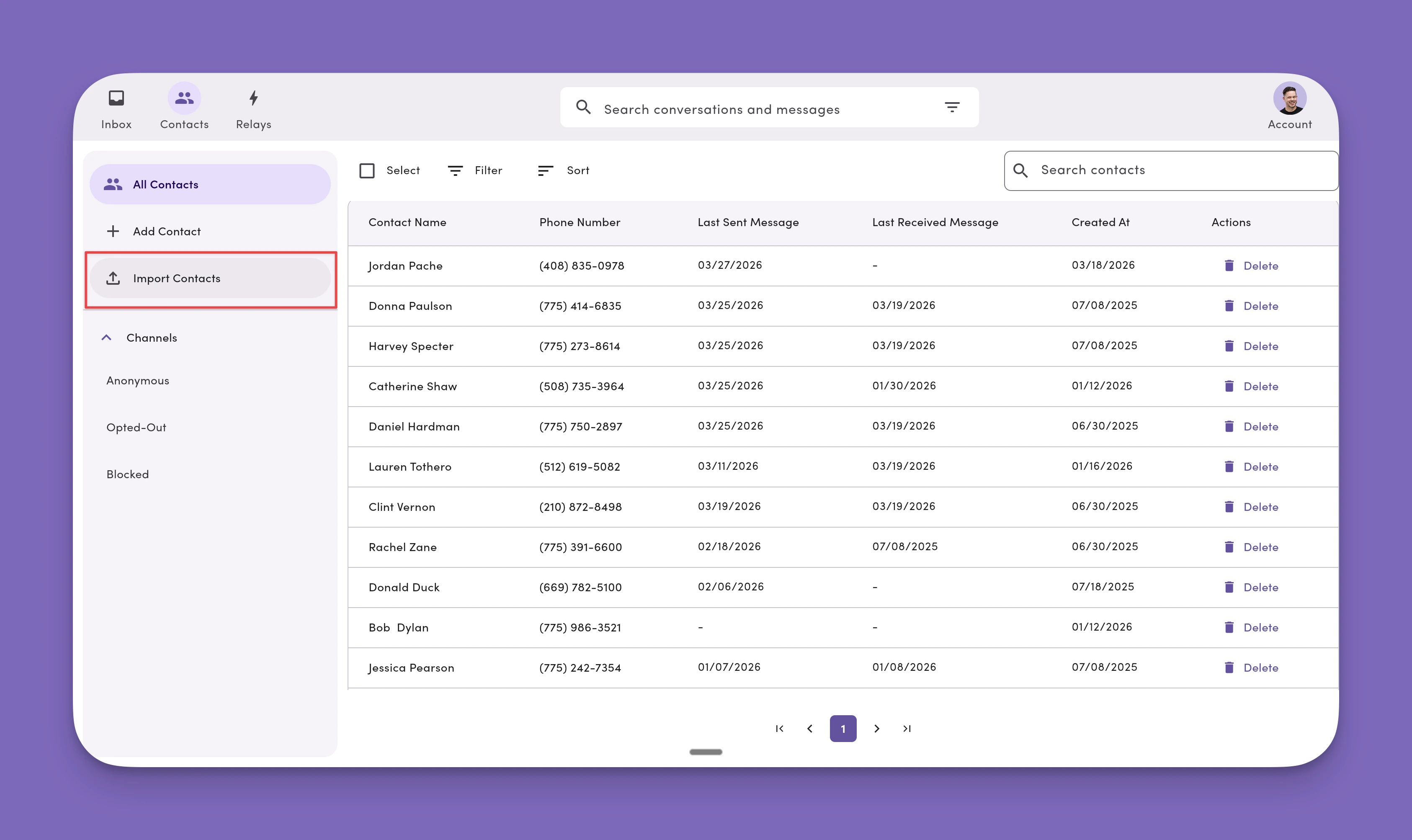
Task: Delete Rachel Zane contact
Action: pyautogui.click(x=1251, y=547)
